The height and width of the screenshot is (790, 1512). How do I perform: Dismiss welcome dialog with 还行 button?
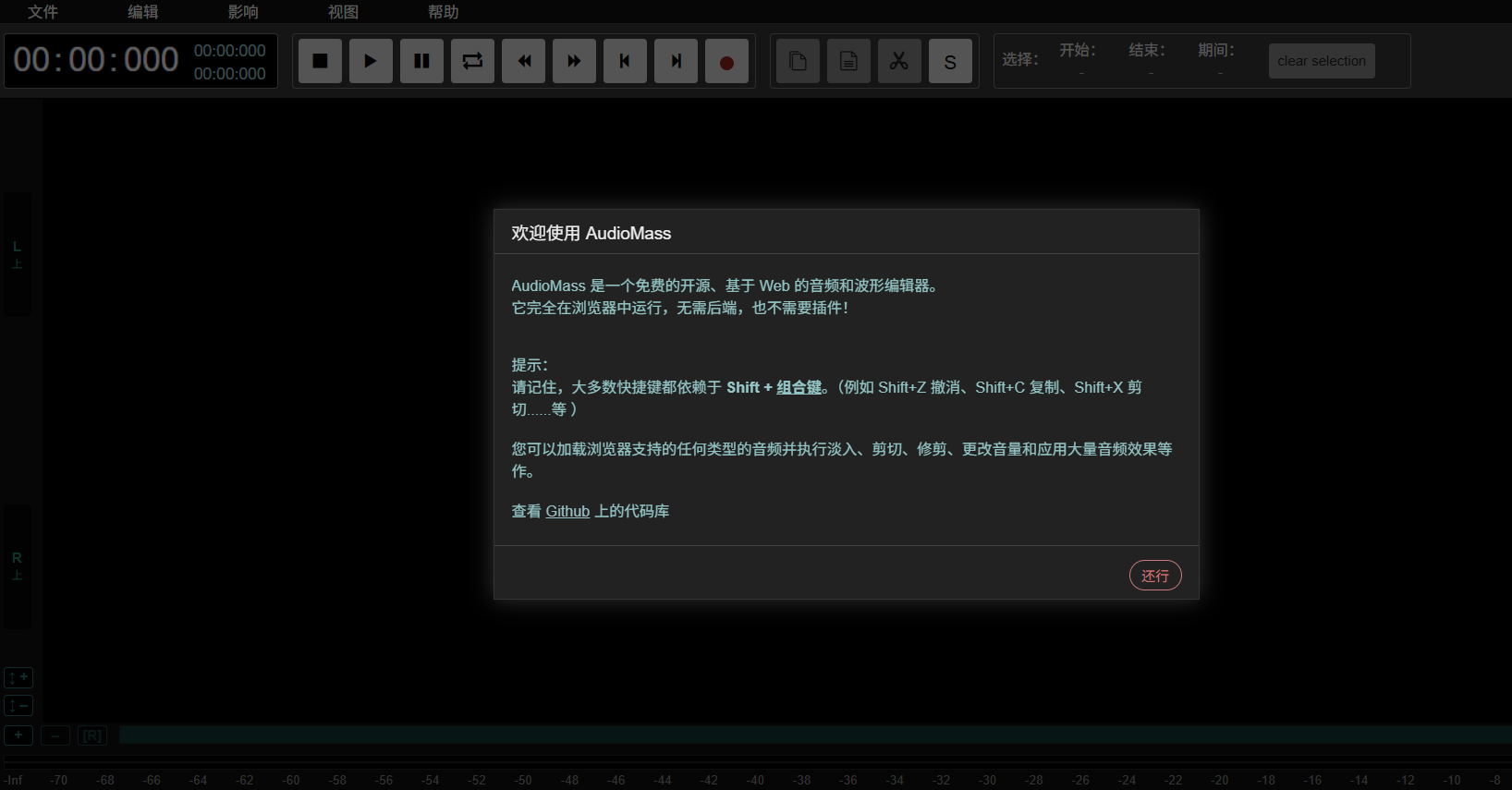click(1155, 576)
